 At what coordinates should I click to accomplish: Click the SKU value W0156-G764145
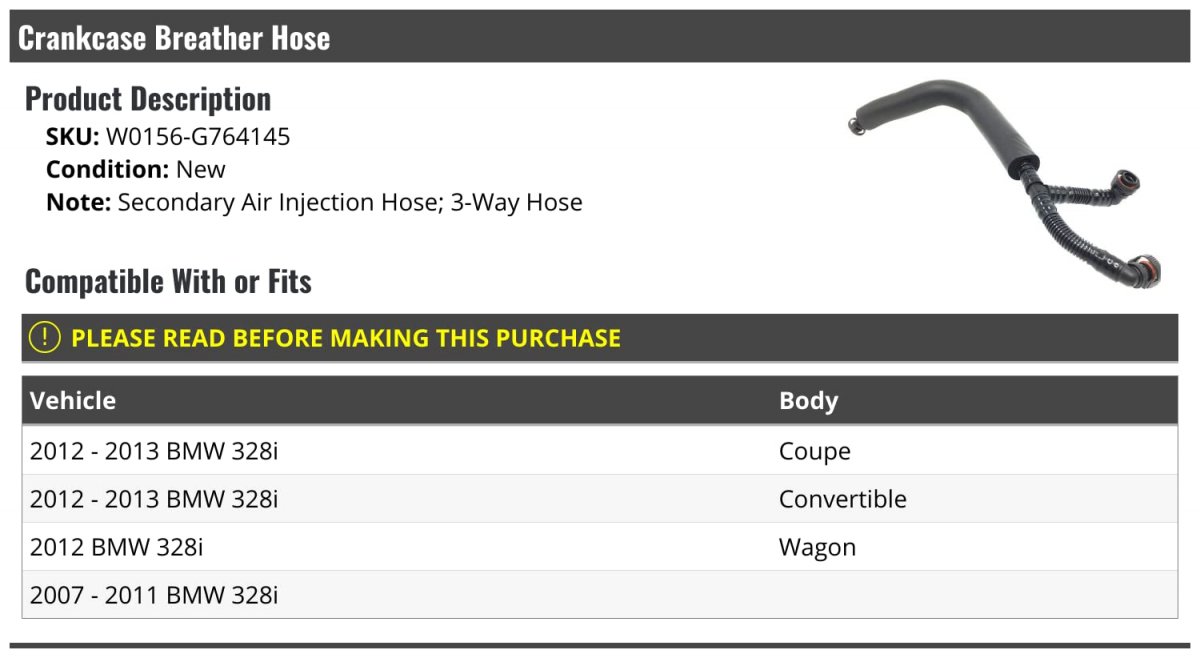click(x=198, y=137)
